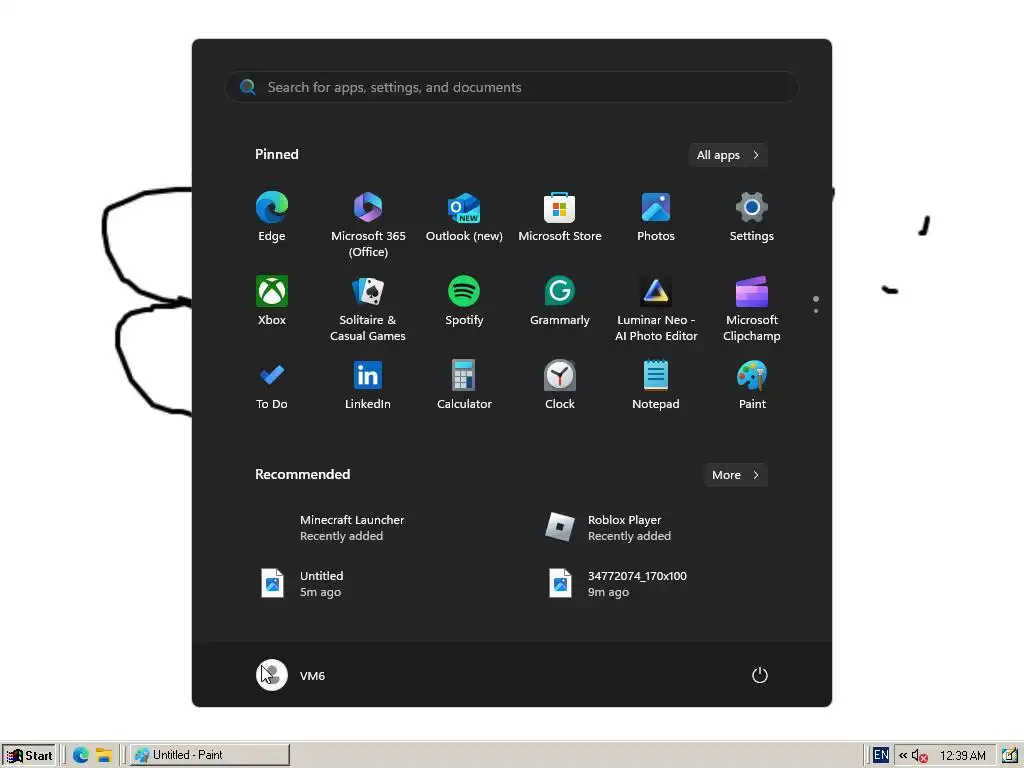Expand All apps list

[x=728, y=155]
